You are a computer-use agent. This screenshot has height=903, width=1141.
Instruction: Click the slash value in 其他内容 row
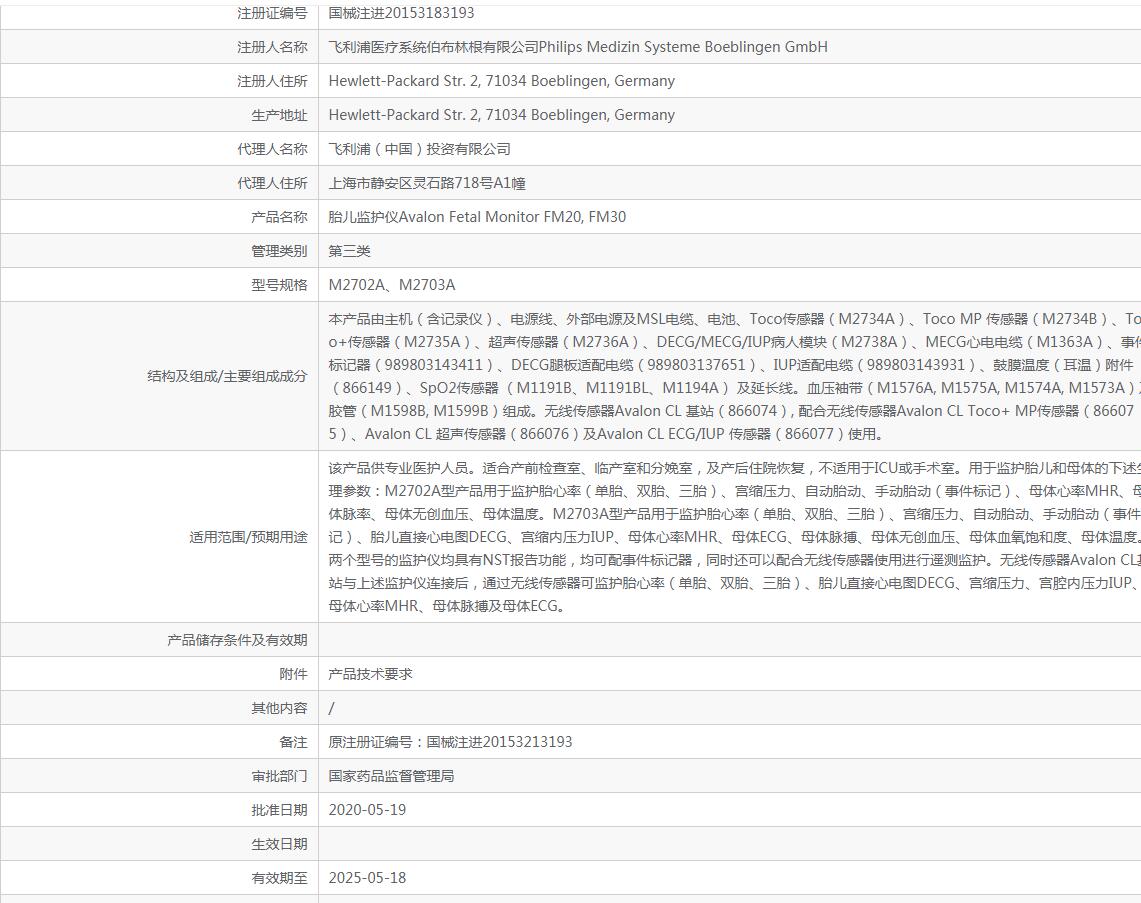(332, 708)
